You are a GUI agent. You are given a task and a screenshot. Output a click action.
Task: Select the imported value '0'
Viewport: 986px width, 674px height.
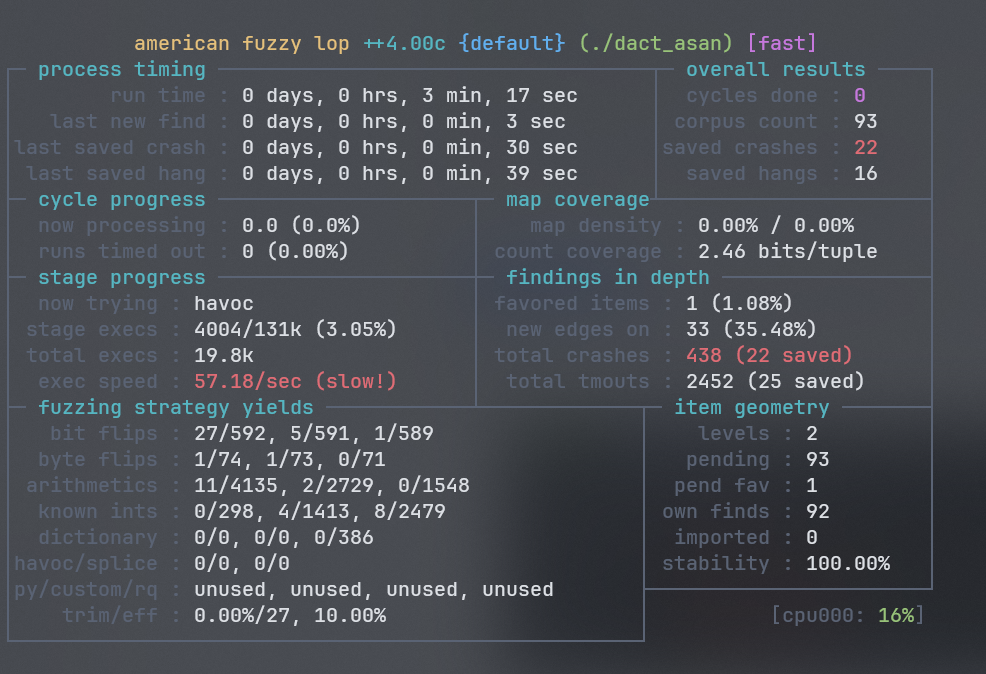[x=812, y=538]
